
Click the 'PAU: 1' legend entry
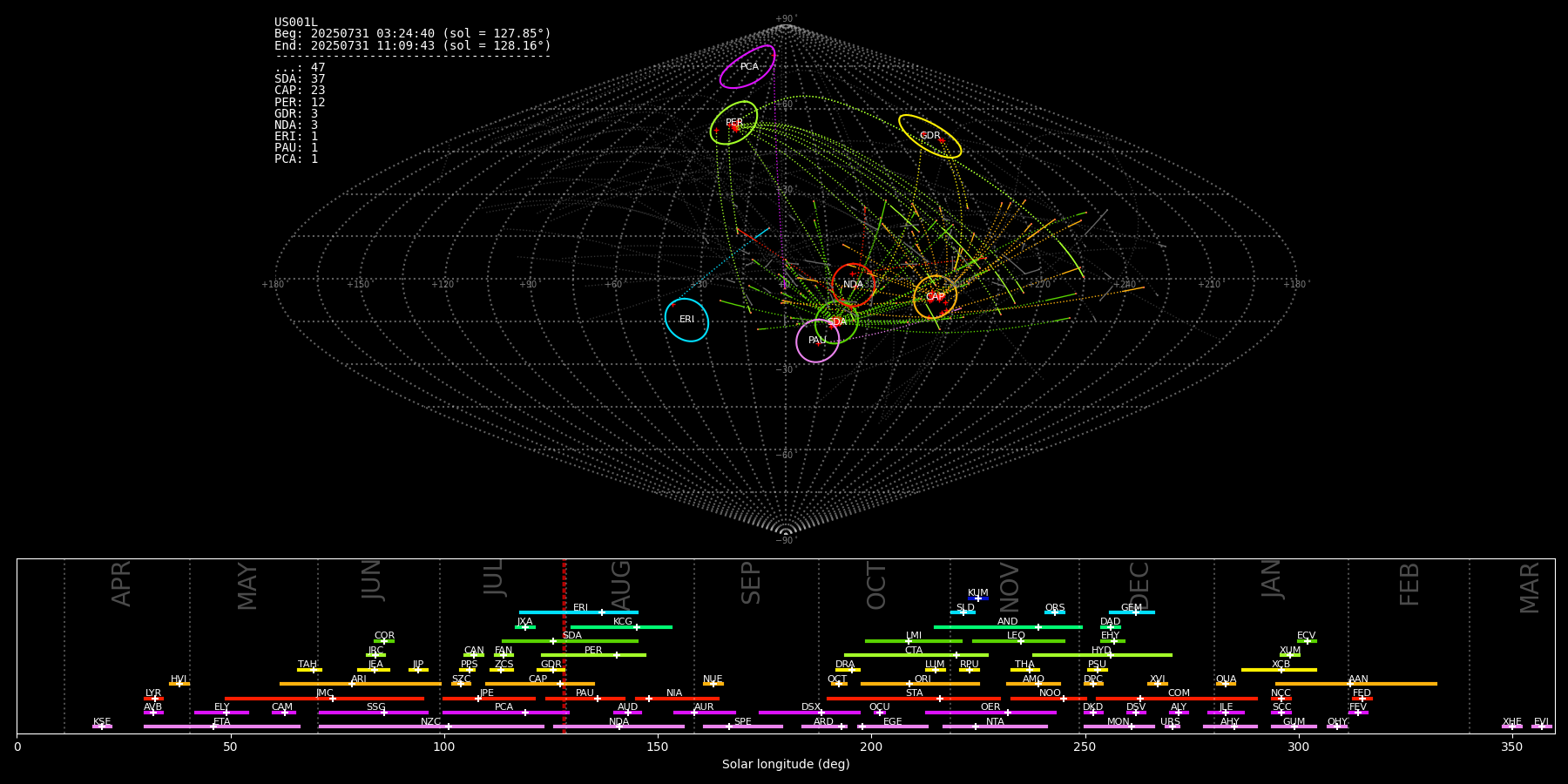[296, 148]
